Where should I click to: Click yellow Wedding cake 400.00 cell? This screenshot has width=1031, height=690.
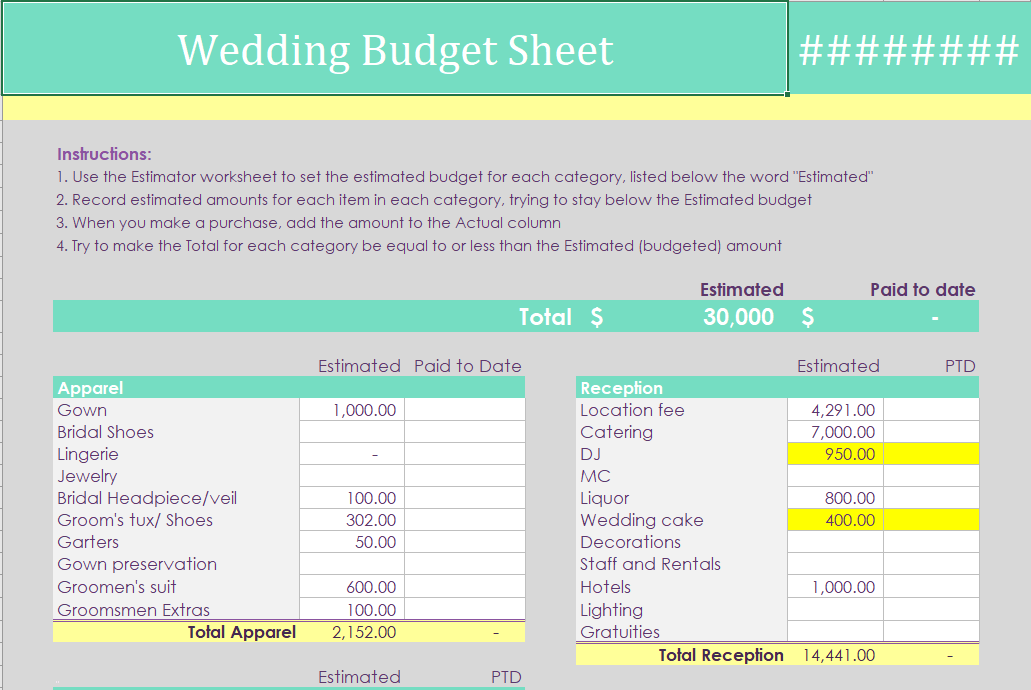click(836, 520)
